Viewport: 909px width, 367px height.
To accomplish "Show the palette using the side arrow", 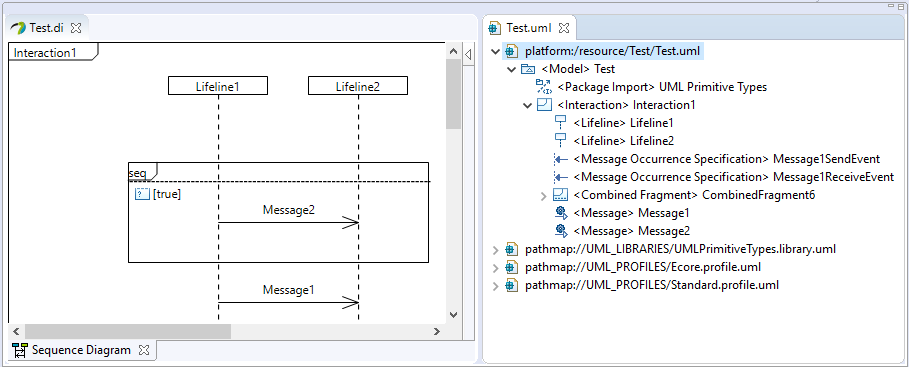I will point(468,54).
